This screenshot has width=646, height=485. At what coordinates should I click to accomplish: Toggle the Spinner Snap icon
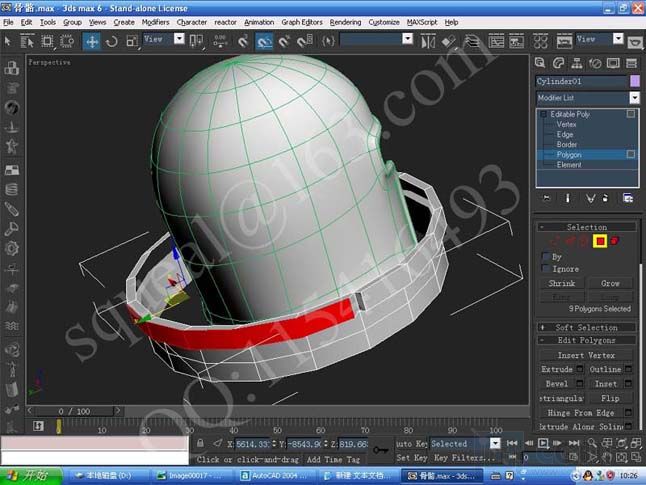point(304,42)
